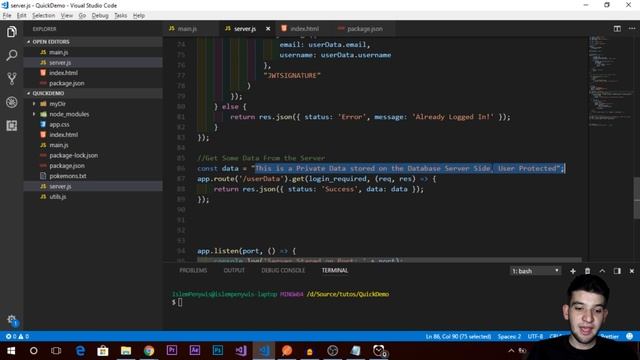Open the File menu

pyautogui.click(x=7, y=16)
